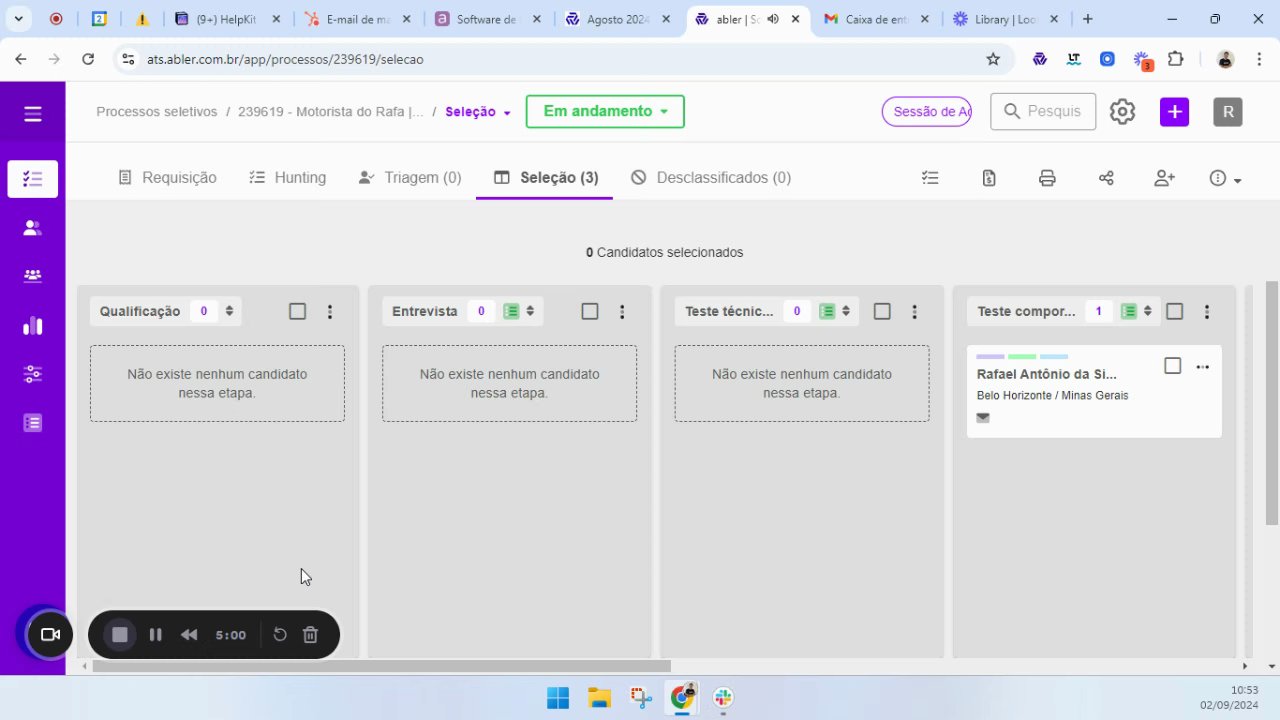
Task: Click the Entrevista green list icon
Action: click(511, 311)
